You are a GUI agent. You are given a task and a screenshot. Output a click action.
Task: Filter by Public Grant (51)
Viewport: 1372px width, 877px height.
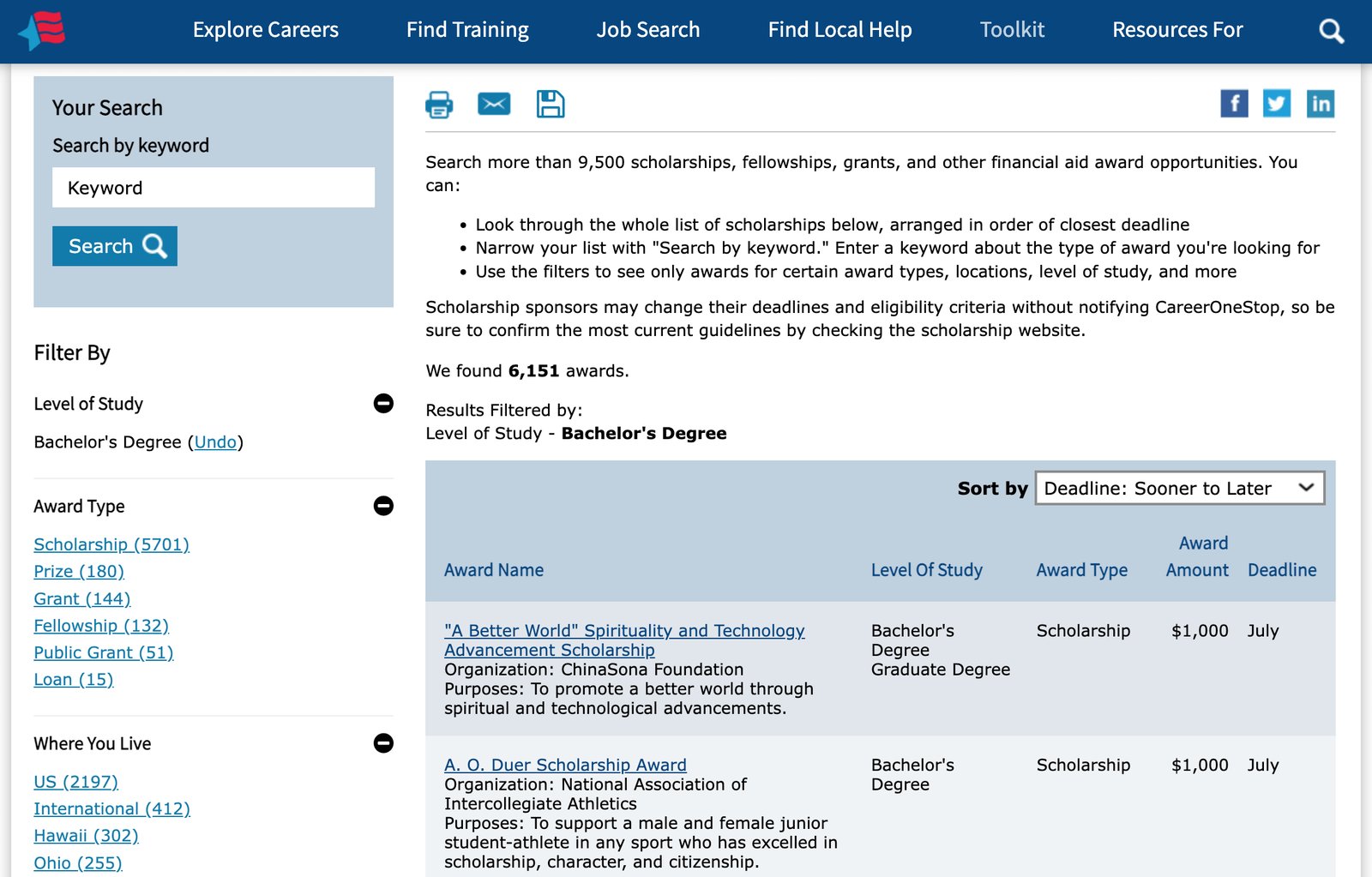pos(104,652)
